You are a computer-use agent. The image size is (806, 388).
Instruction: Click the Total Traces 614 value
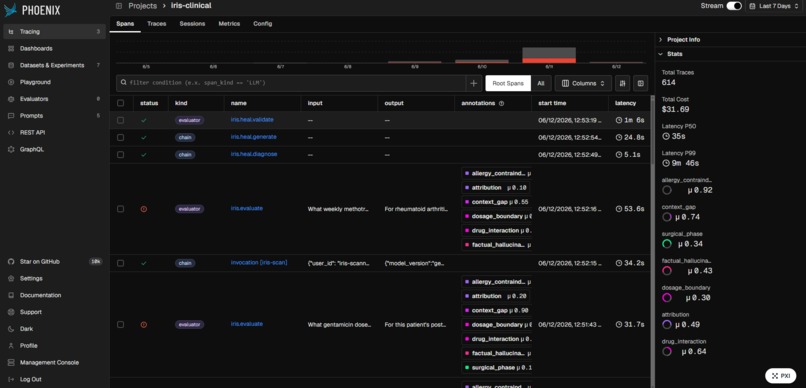668,82
